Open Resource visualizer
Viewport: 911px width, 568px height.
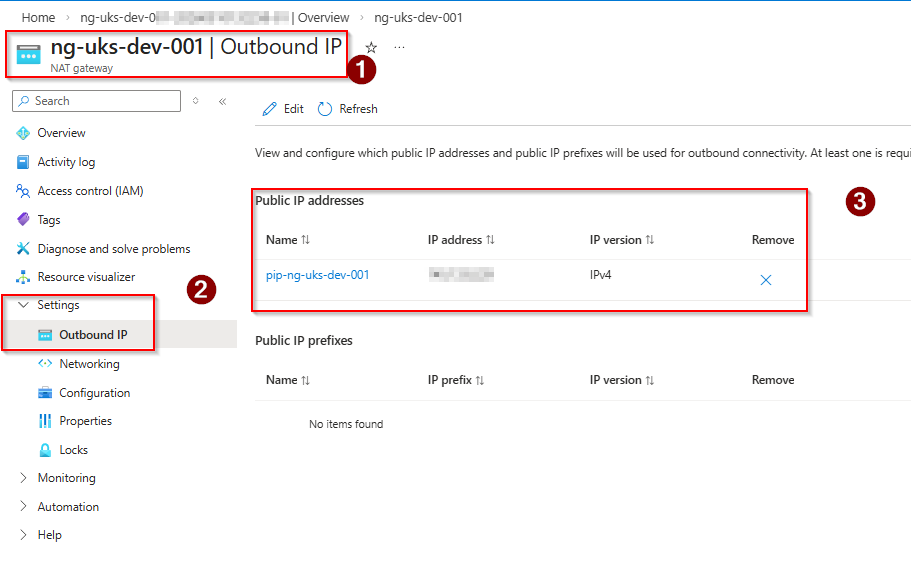[86, 277]
